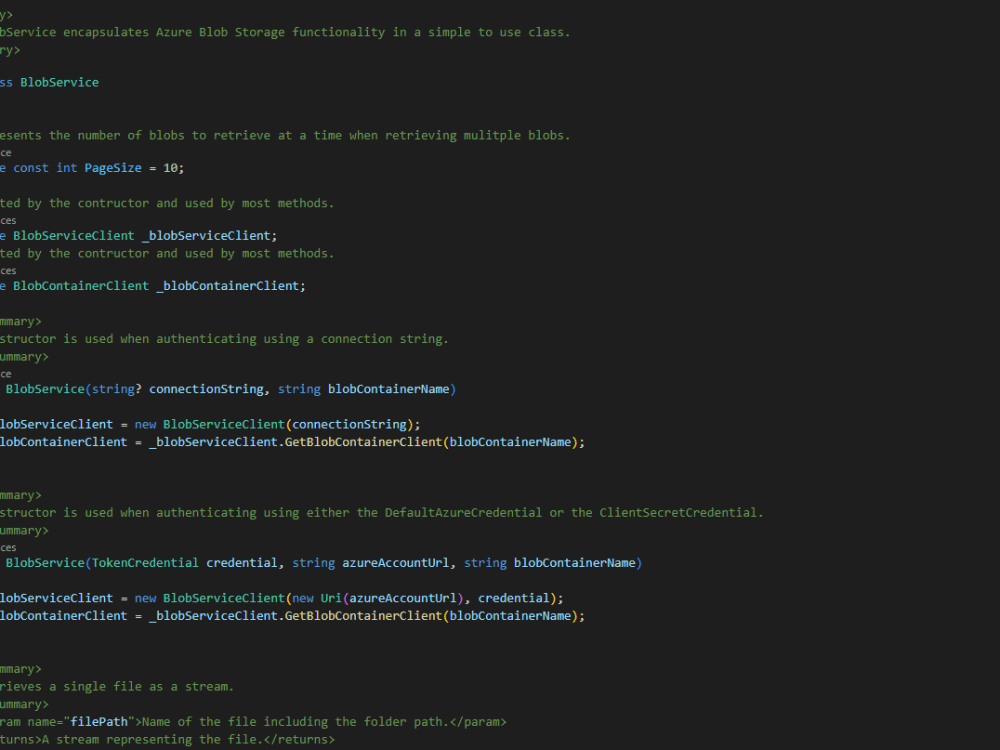
Task: Click the credential argument after new Uri(azureAccountUrl)
Action: click(514, 598)
